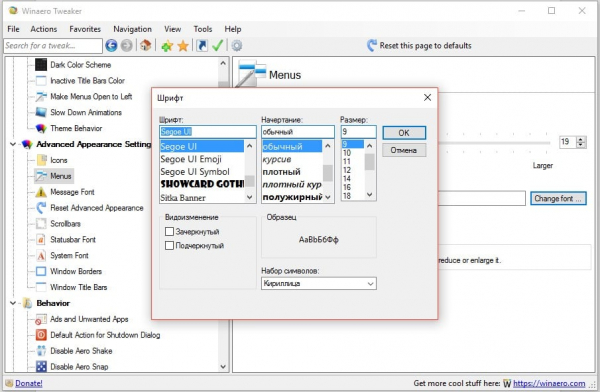
Task: Click the menu height slider track
Action: click(x=494, y=143)
